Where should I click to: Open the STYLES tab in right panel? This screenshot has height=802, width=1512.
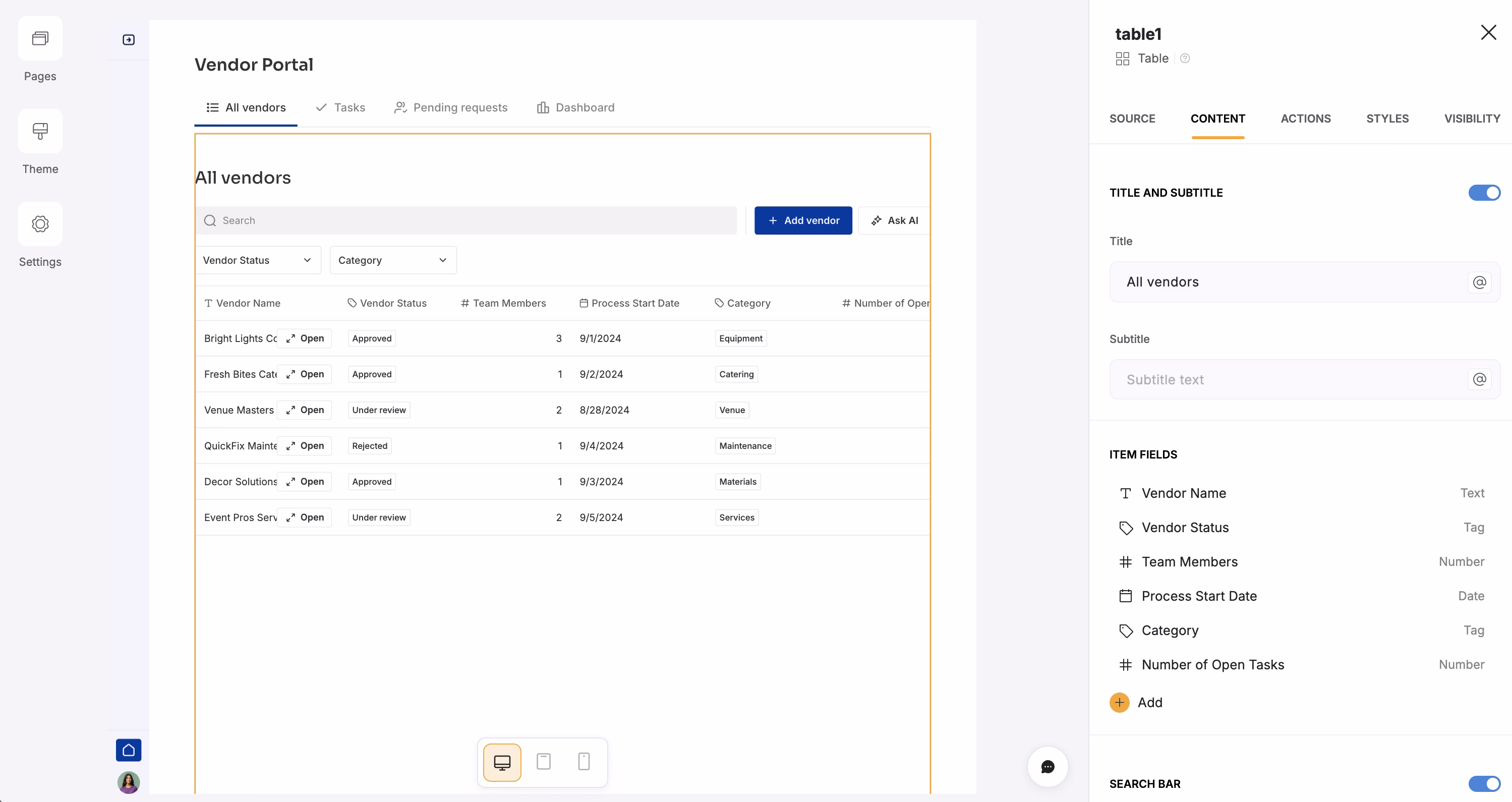click(1387, 119)
